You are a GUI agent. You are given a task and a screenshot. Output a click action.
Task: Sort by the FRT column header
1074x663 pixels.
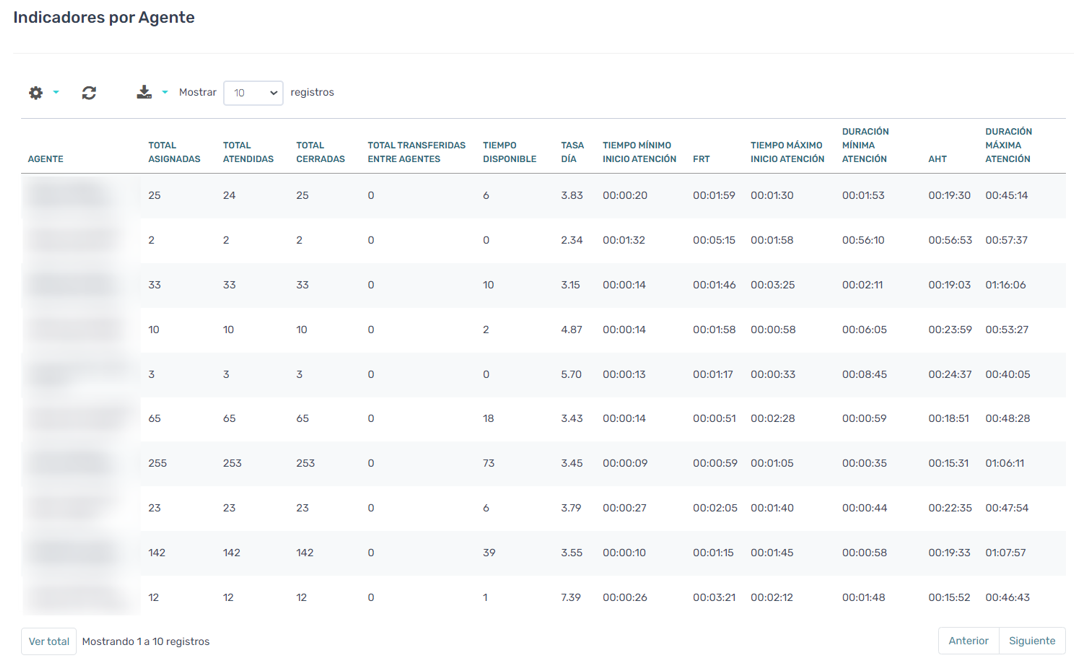[701, 159]
